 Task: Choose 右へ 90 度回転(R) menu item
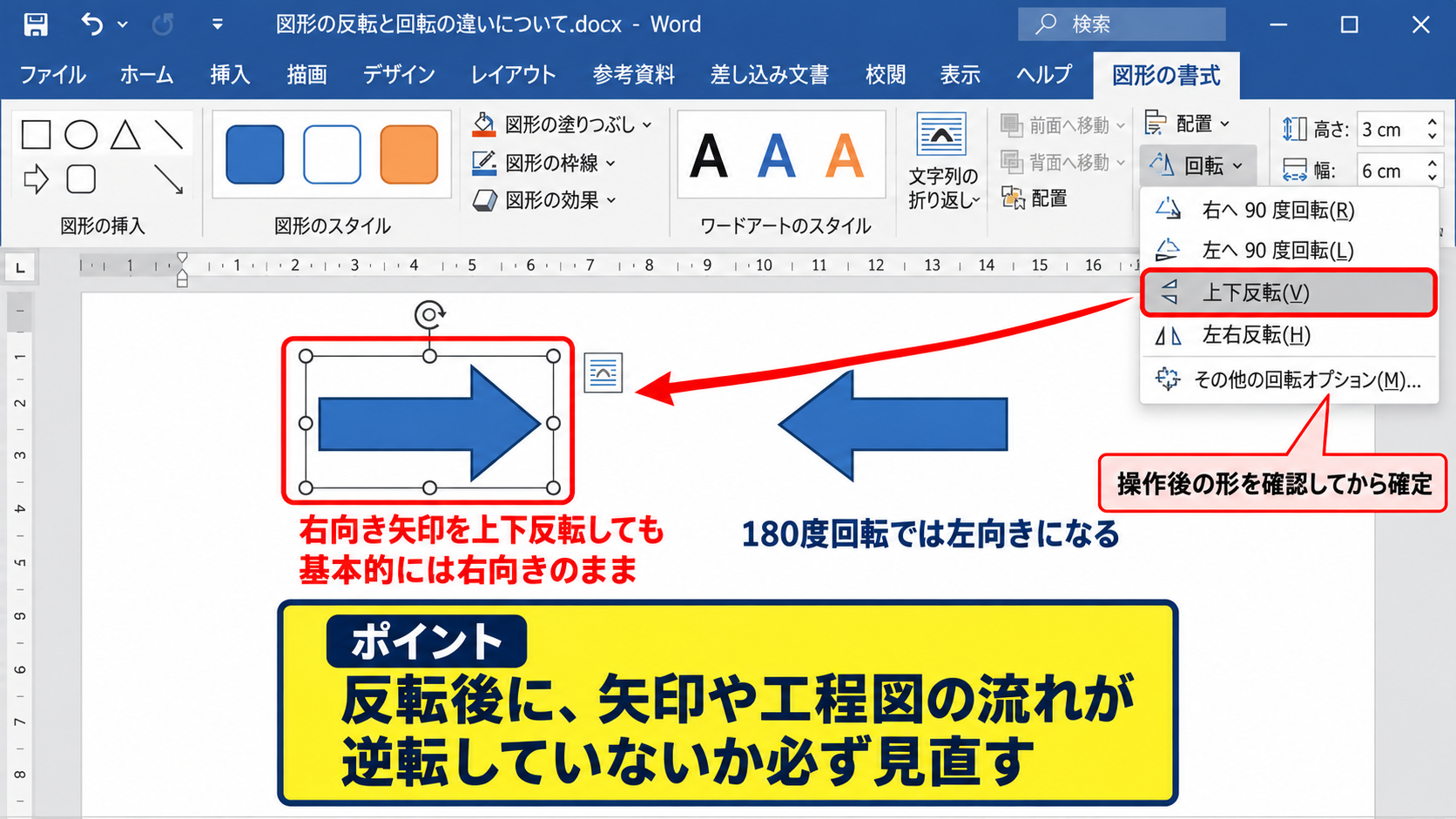pos(1289,210)
